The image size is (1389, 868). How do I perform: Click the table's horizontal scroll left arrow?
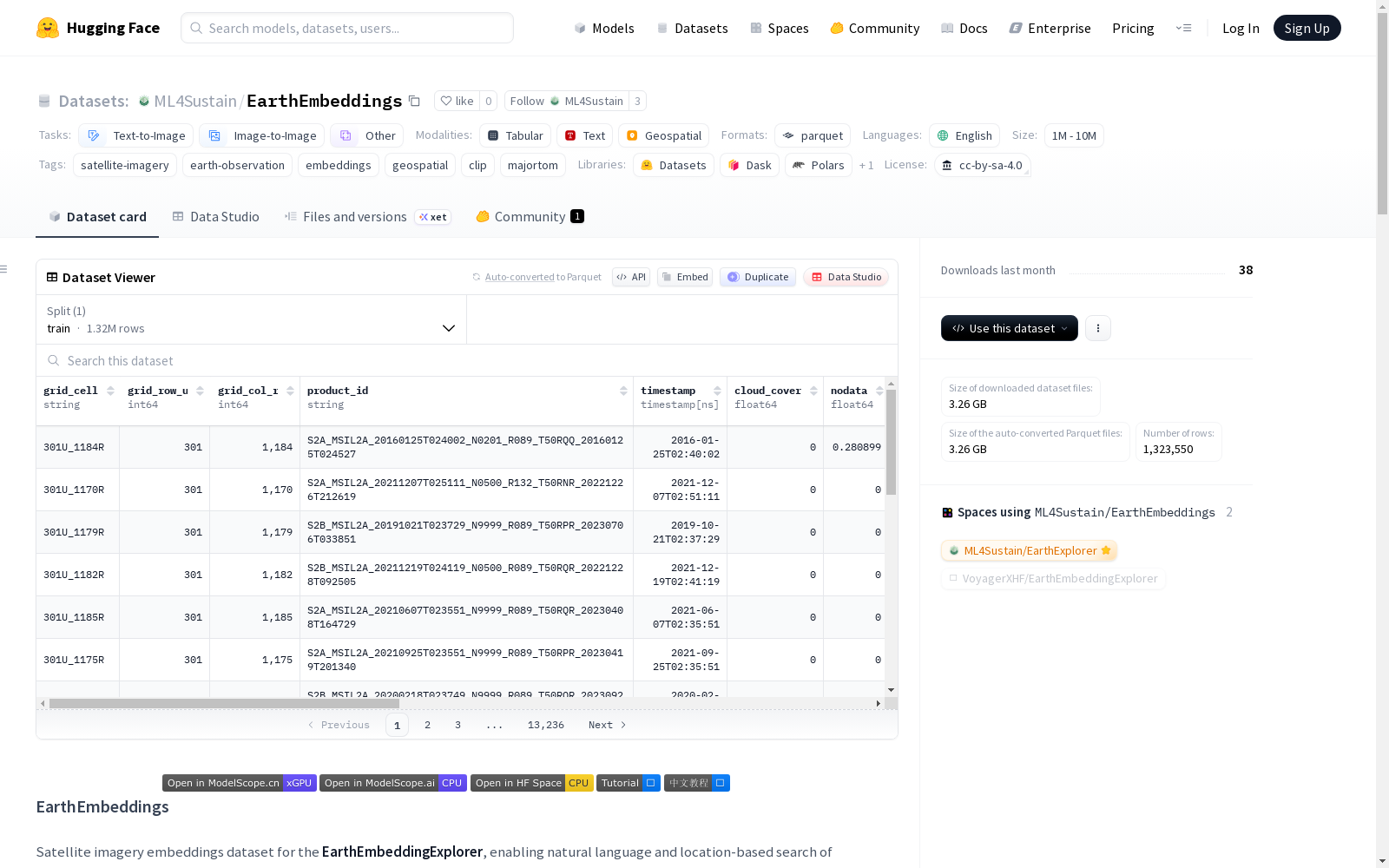coord(43,703)
